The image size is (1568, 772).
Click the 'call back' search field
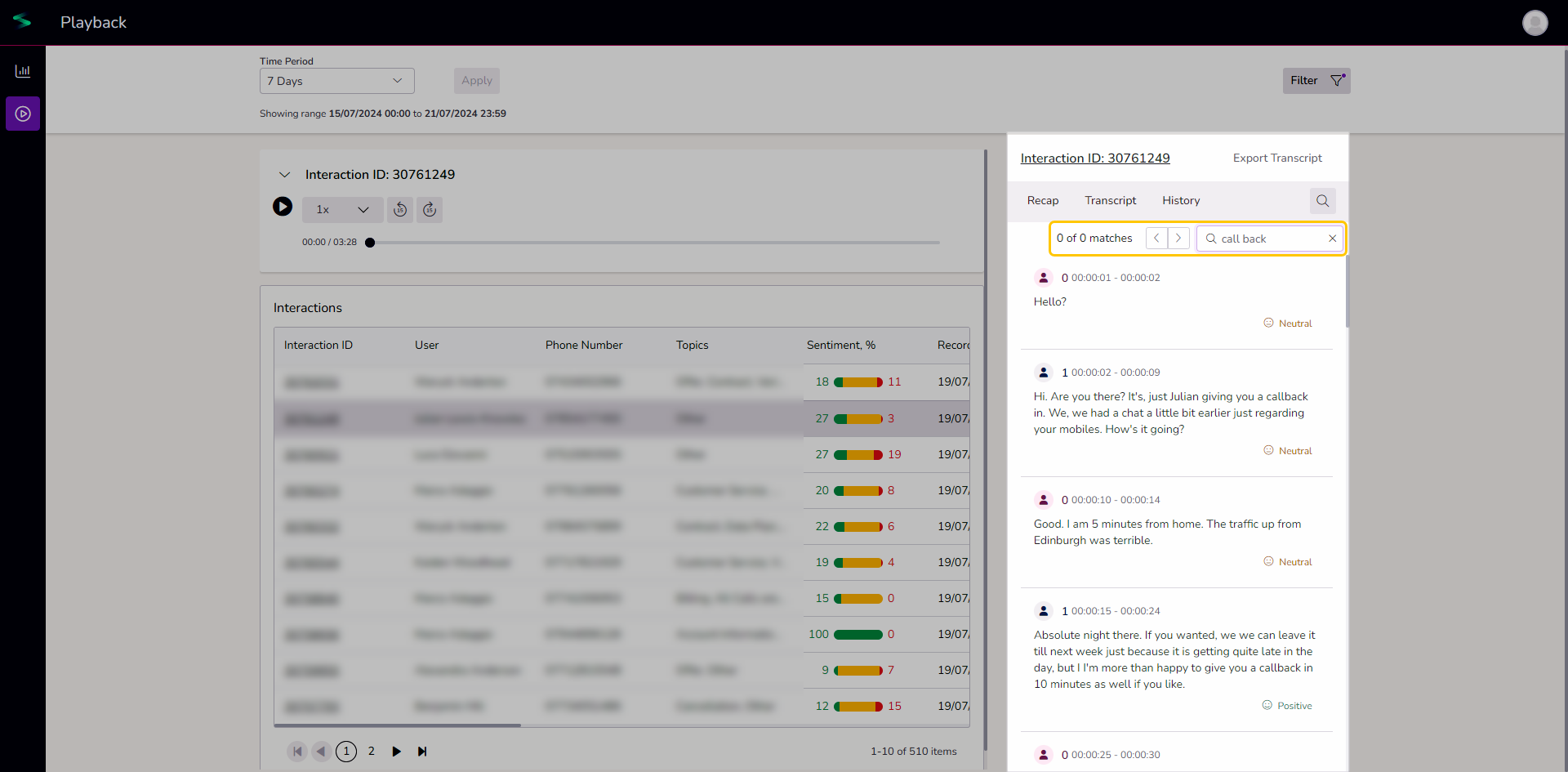click(1270, 239)
